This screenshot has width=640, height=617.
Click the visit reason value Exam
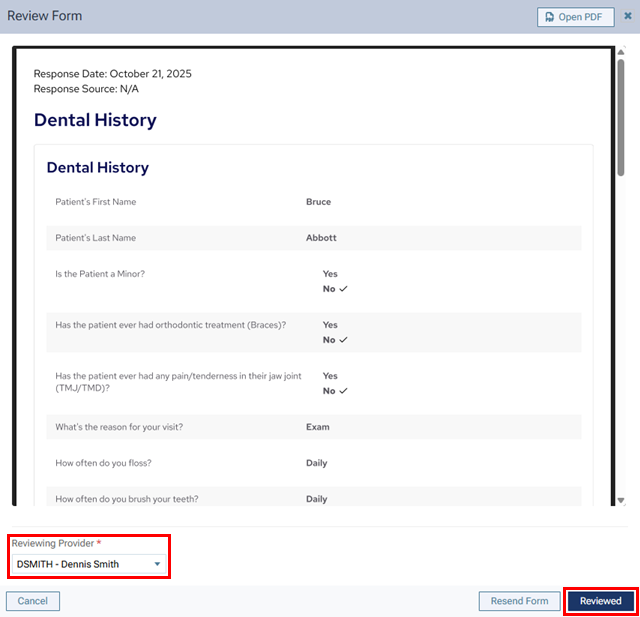coord(317,427)
